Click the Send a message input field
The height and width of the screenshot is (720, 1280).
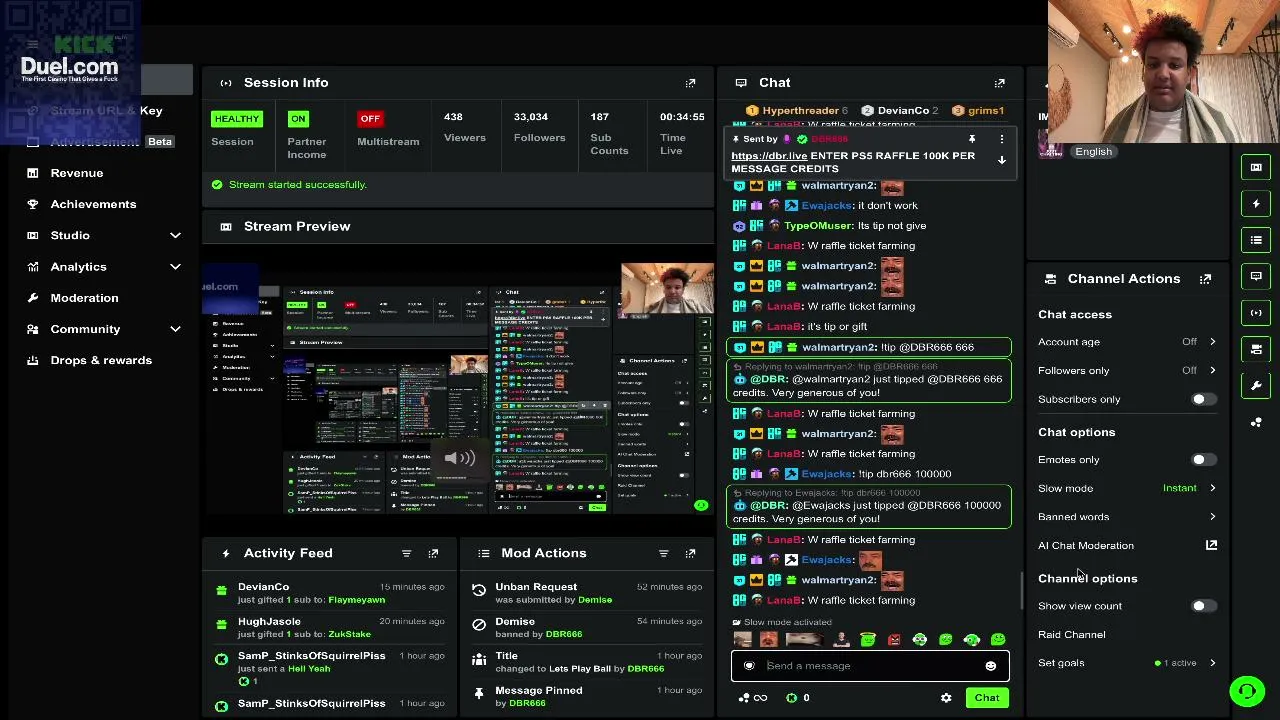click(870, 666)
